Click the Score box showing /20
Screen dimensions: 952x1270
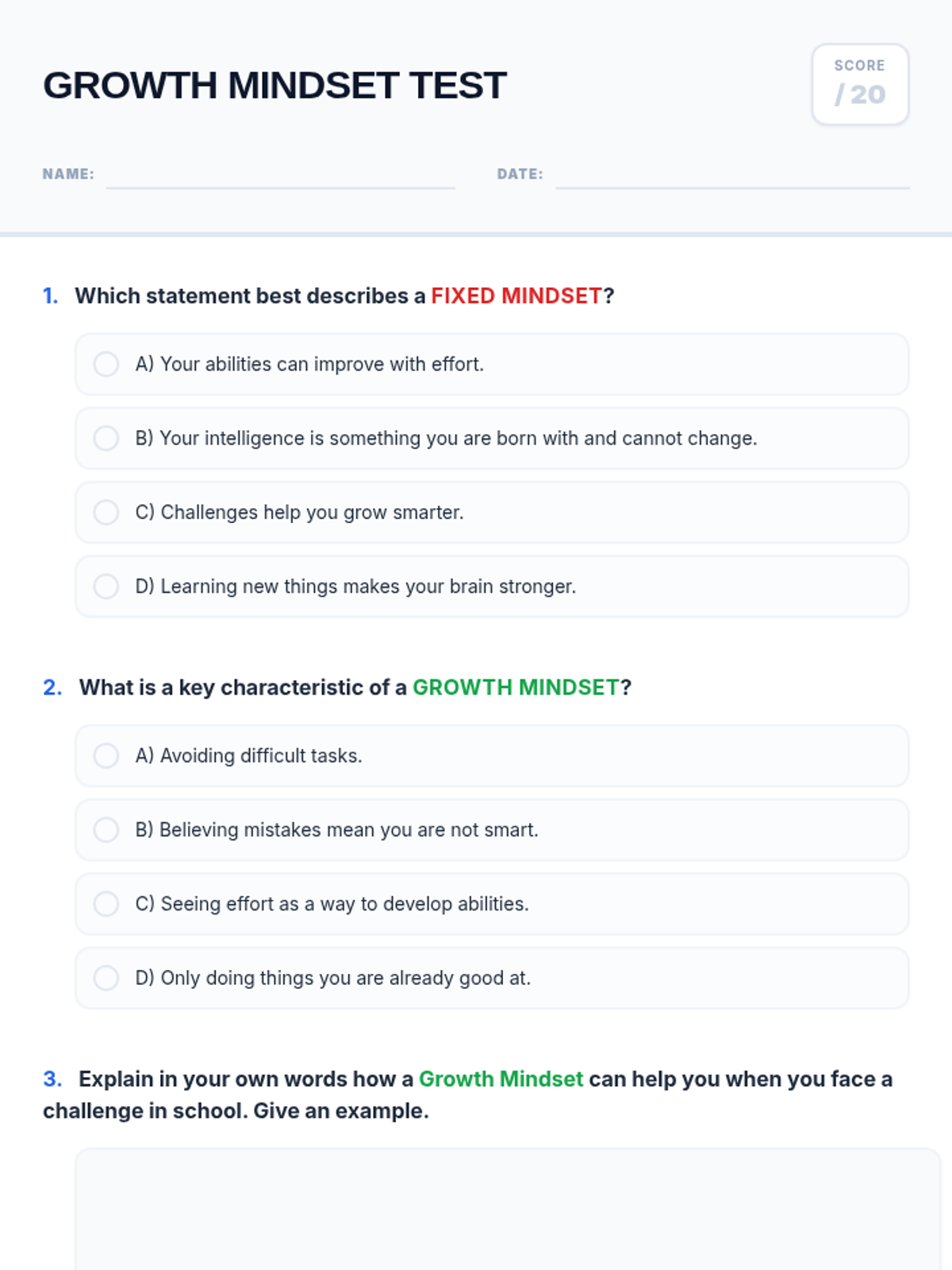point(860,84)
